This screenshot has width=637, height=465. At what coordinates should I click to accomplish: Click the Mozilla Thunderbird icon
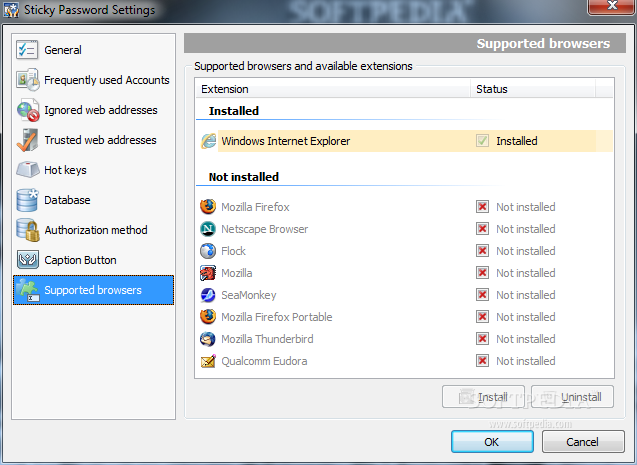tap(208, 339)
